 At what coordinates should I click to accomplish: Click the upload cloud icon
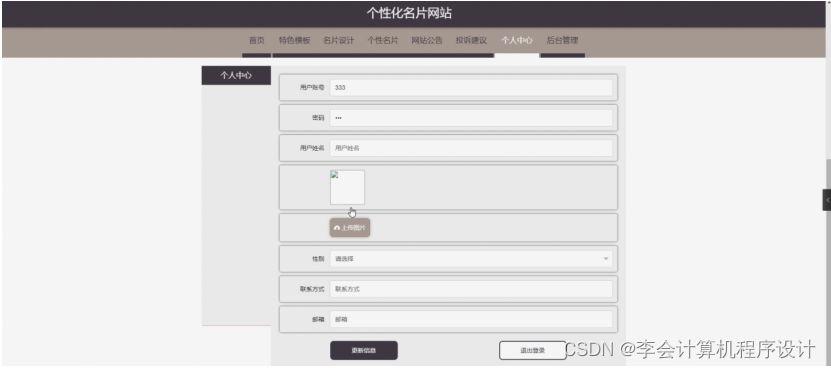(337, 228)
